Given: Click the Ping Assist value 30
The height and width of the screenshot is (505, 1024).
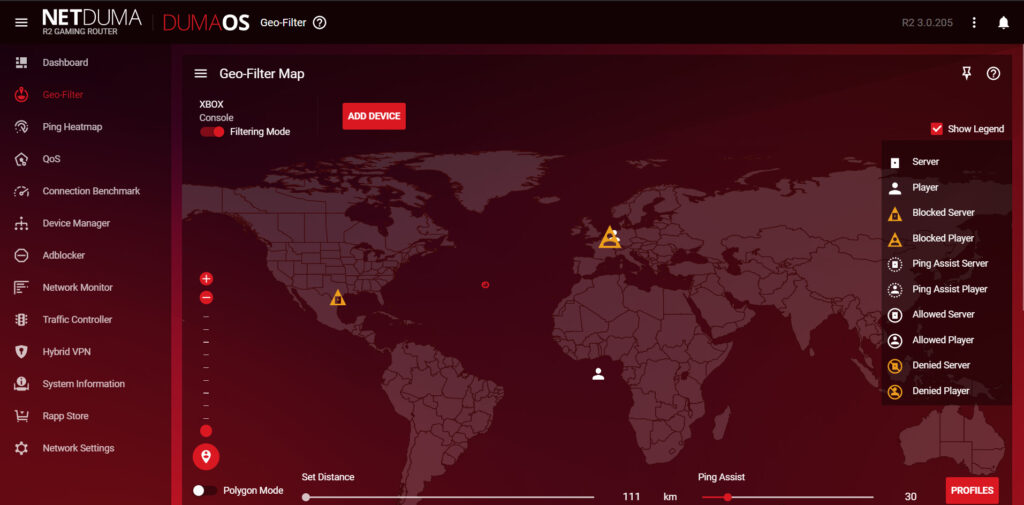Looking at the screenshot, I should tap(910, 497).
